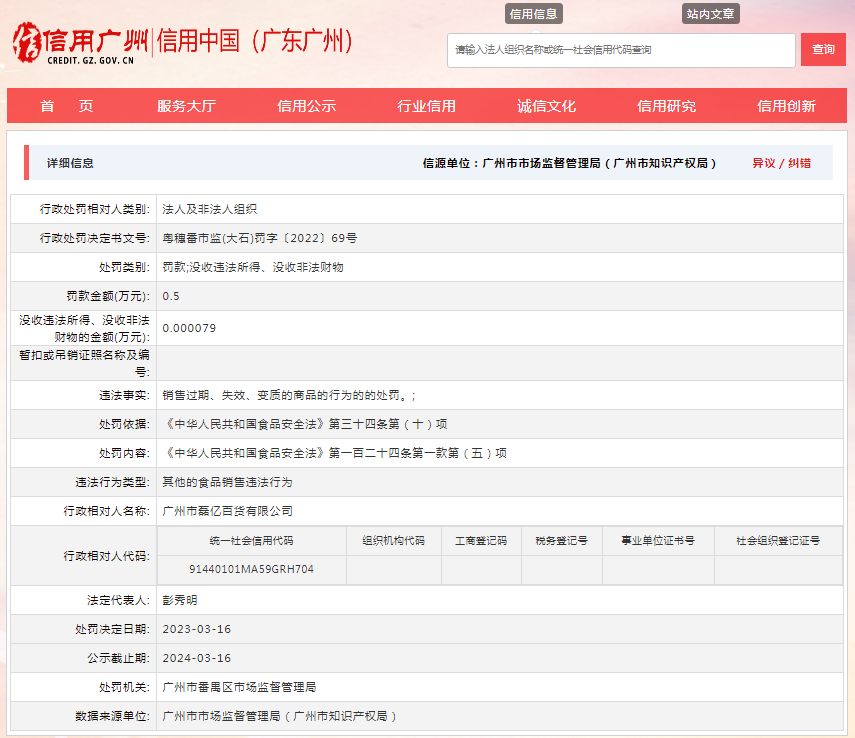
Task: Click the 处罚机关 row label
Action: click(x=124, y=687)
